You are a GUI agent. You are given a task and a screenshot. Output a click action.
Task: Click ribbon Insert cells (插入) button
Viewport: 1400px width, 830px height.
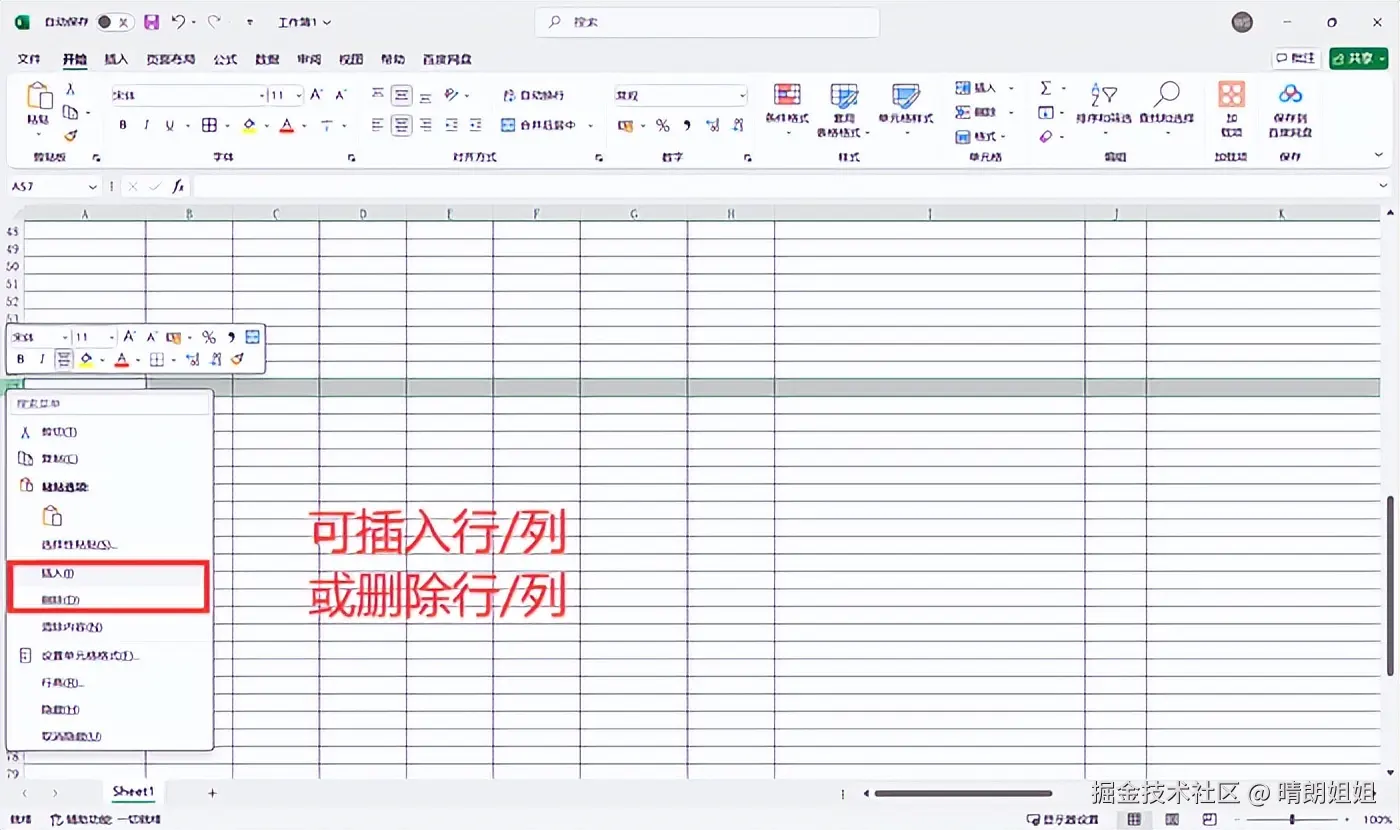point(977,88)
